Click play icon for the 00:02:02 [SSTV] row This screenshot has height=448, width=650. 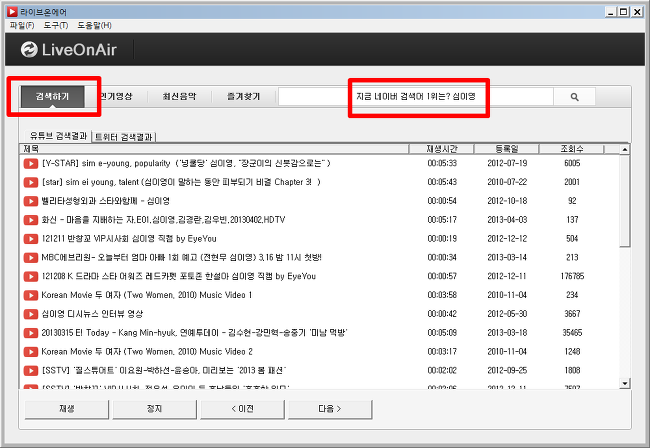coord(31,371)
